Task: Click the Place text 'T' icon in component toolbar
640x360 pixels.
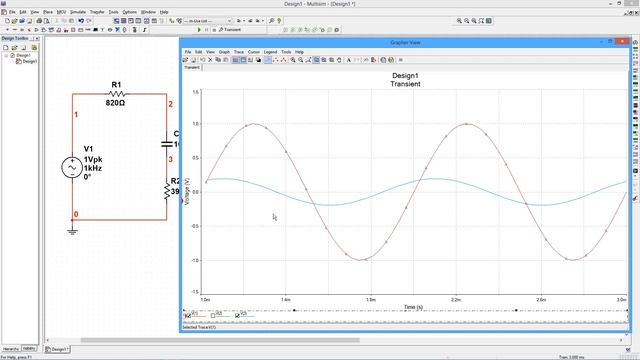Action: [102, 30]
